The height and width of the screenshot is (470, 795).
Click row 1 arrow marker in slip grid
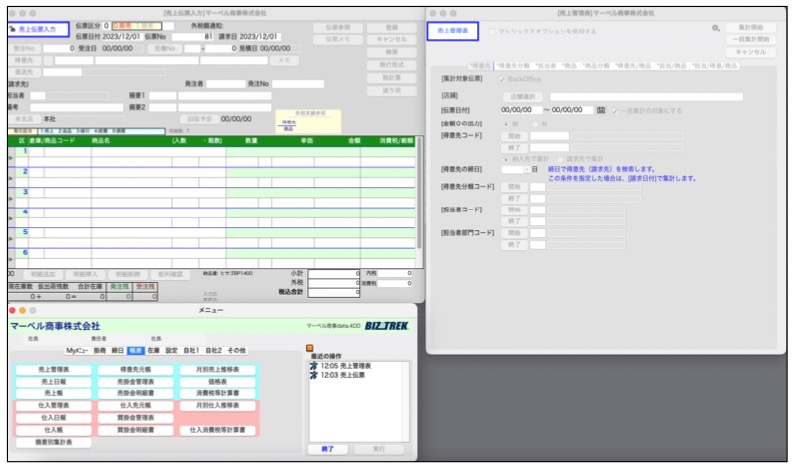(11, 158)
